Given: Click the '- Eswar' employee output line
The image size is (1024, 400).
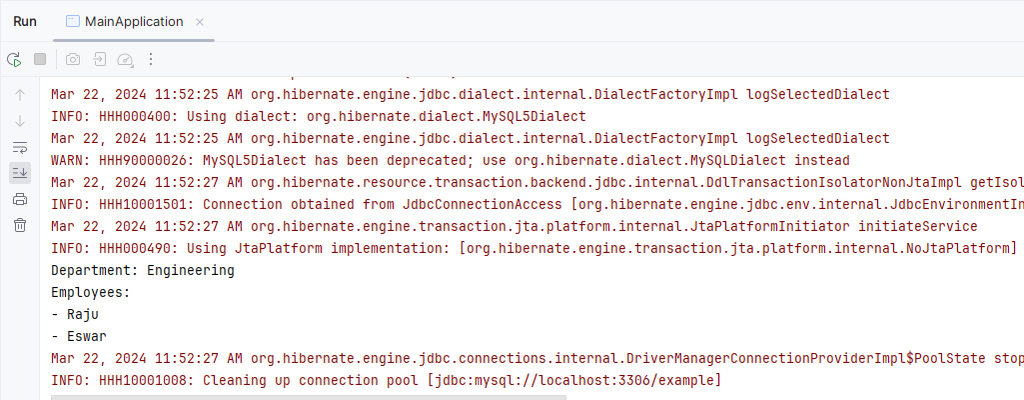Looking at the screenshot, I should 79,336.
